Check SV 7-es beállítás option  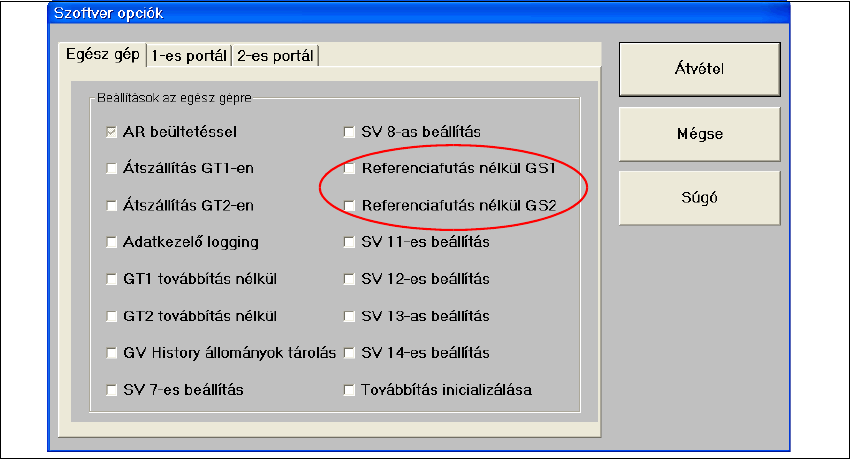[x=112, y=390]
